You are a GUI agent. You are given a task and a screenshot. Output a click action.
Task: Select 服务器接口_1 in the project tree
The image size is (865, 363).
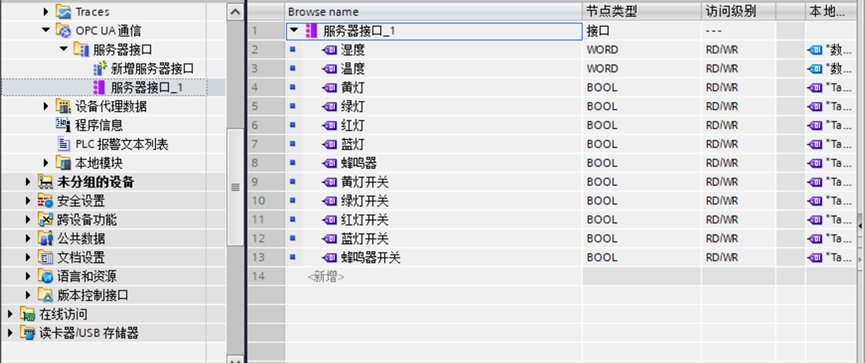147,88
